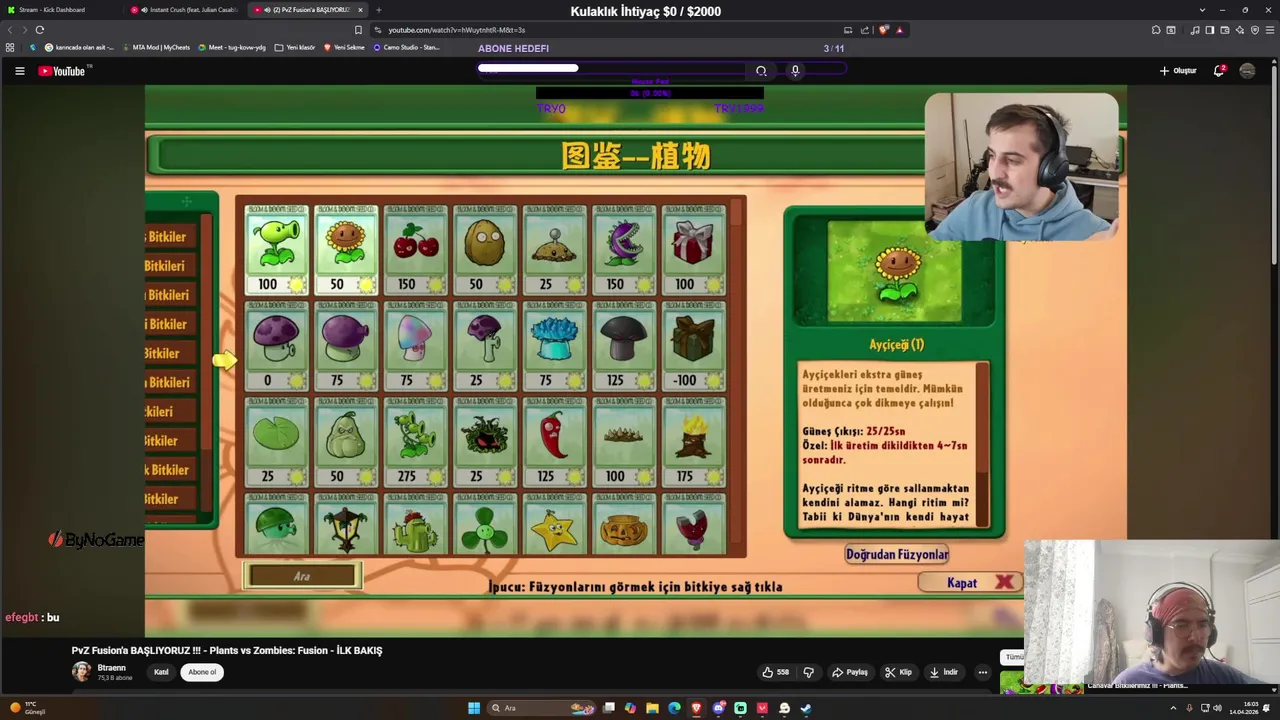This screenshot has width=1280, height=720.
Task: Select the Pumpkin plant card
Action: point(624,524)
